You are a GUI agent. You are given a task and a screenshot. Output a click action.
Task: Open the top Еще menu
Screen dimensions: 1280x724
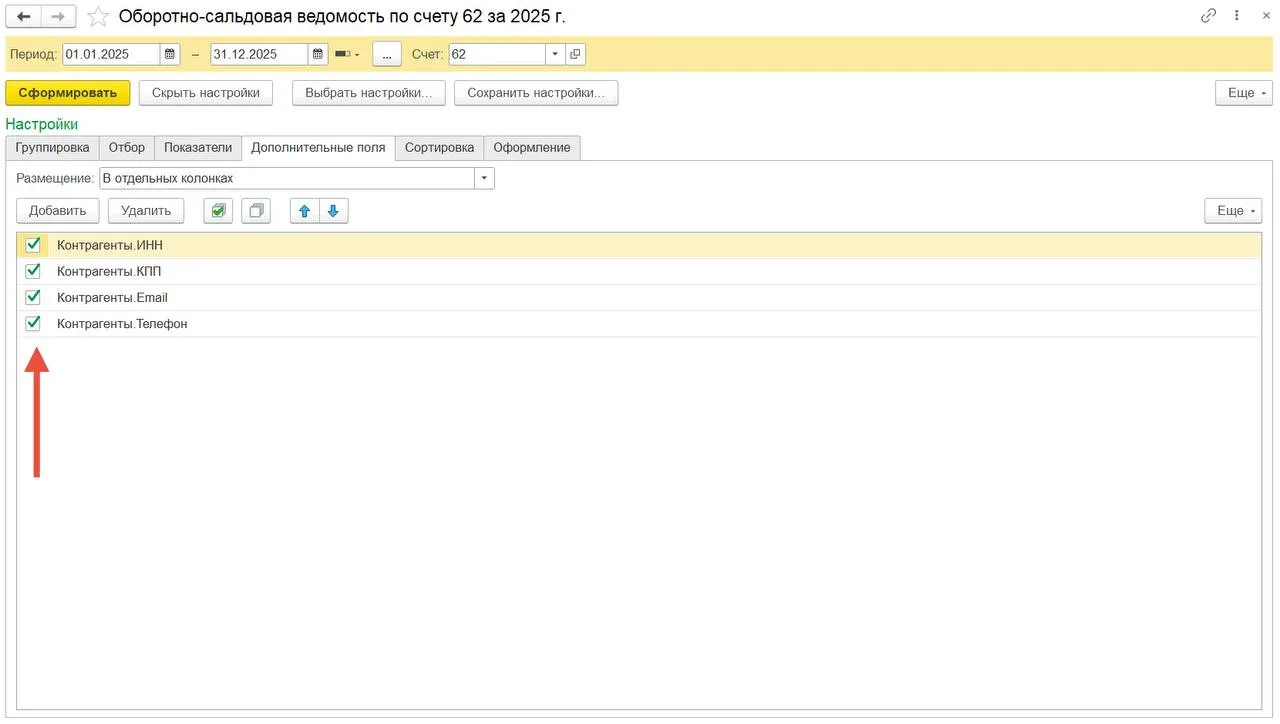pyautogui.click(x=1244, y=92)
